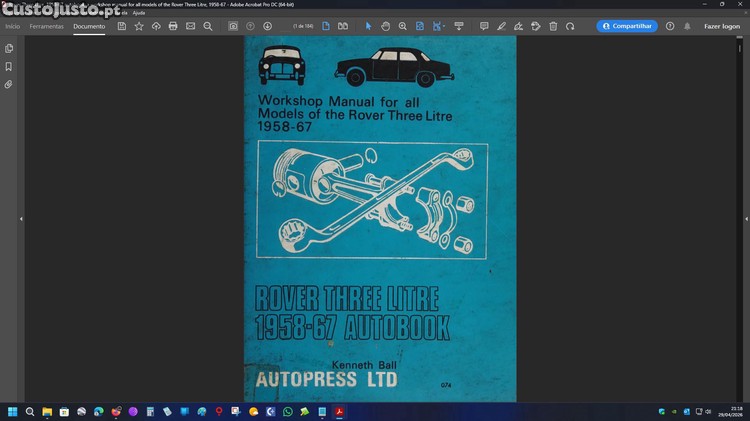The width and height of the screenshot is (750, 421).
Task: Expand the right tools pane arrow
Action: (x=743, y=218)
